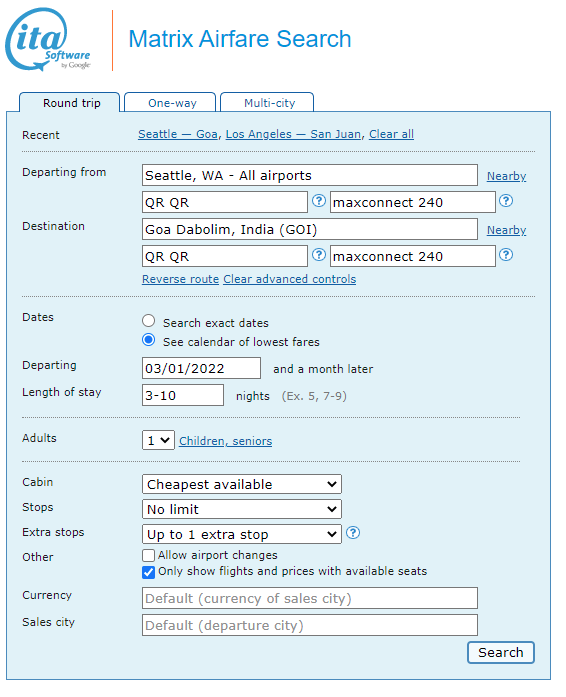Open help icon beside departure routing codes
This screenshot has width=566, height=697.
click(318, 201)
